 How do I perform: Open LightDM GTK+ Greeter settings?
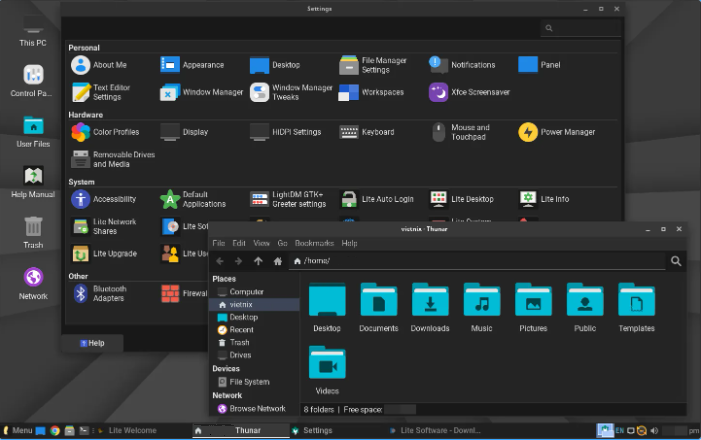click(x=288, y=199)
